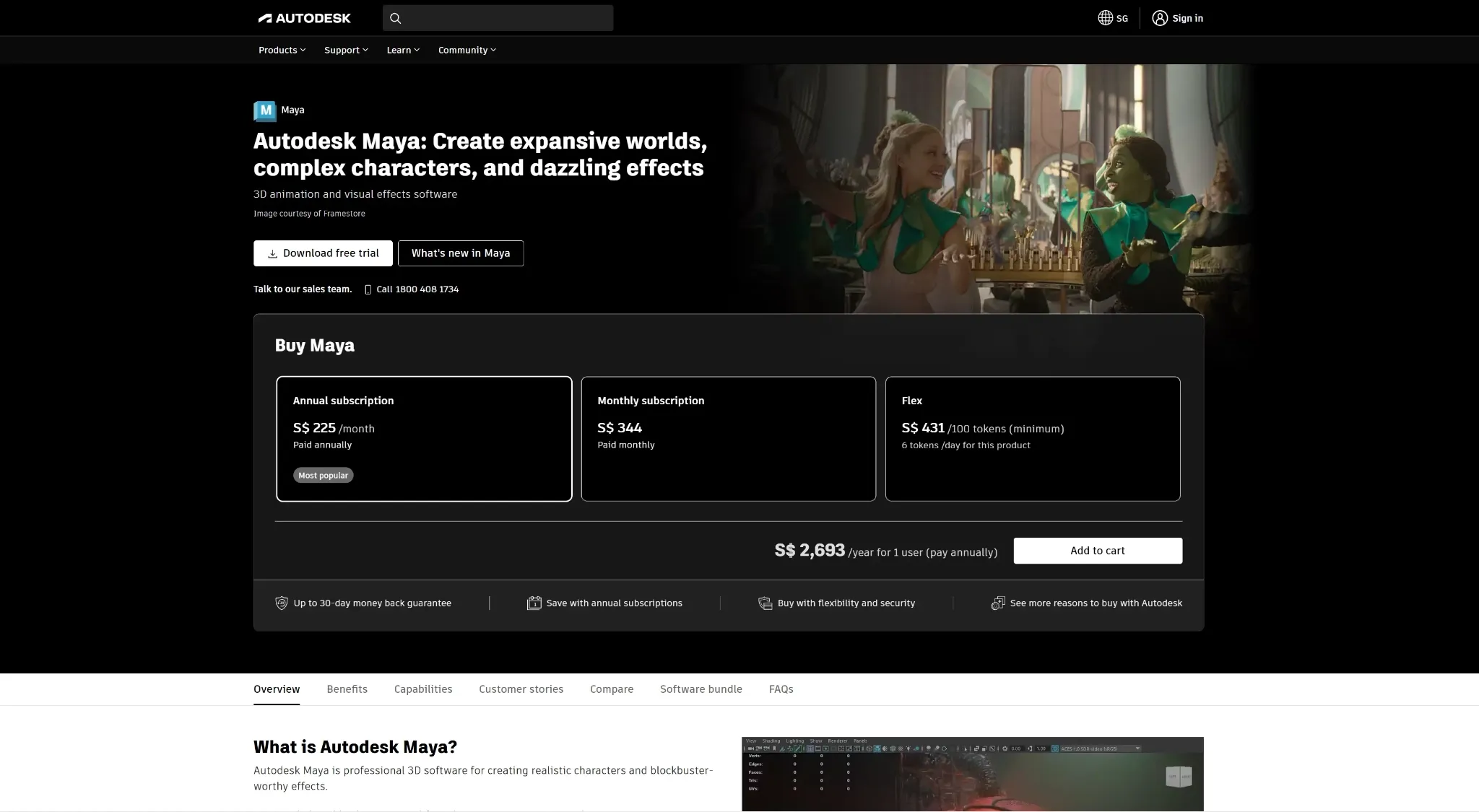Click the more reasons to buy icon
This screenshot has width=1479, height=812.
(997, 603)
